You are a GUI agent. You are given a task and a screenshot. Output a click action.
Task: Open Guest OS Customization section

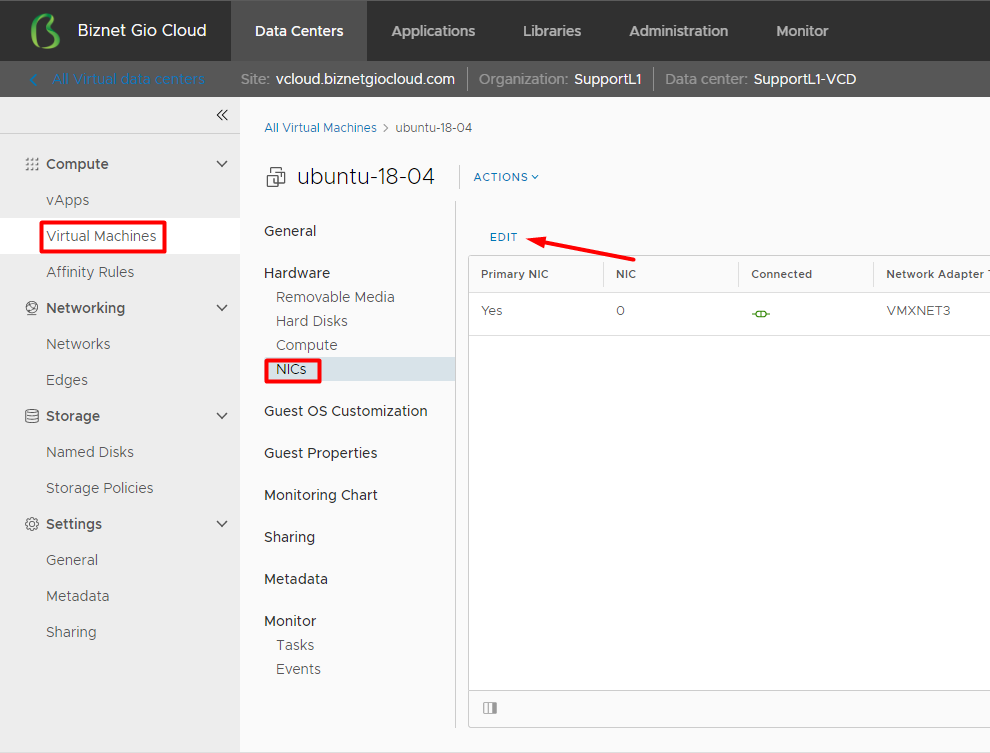click(345, 411)
